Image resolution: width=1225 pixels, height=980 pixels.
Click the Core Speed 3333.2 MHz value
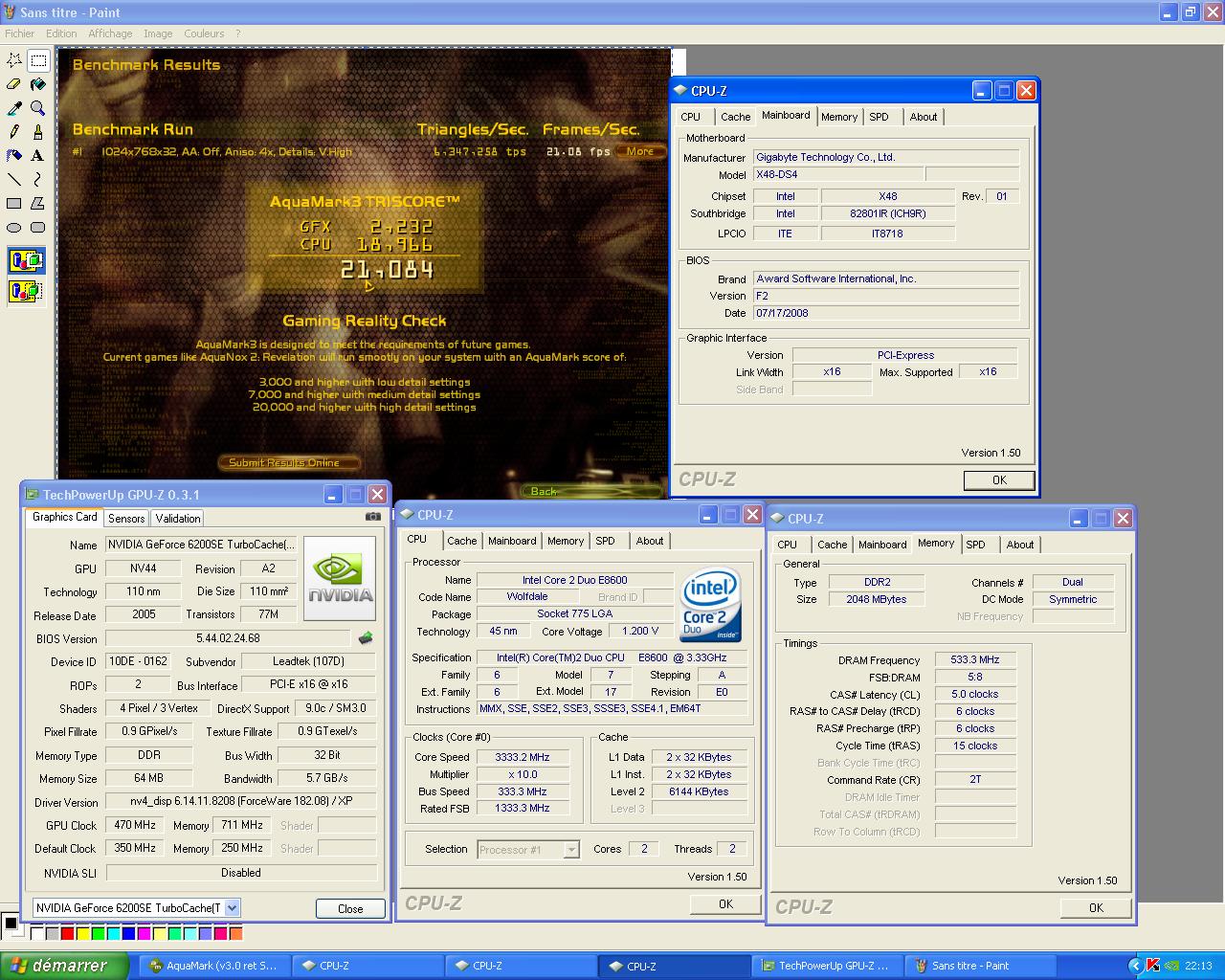523,757
